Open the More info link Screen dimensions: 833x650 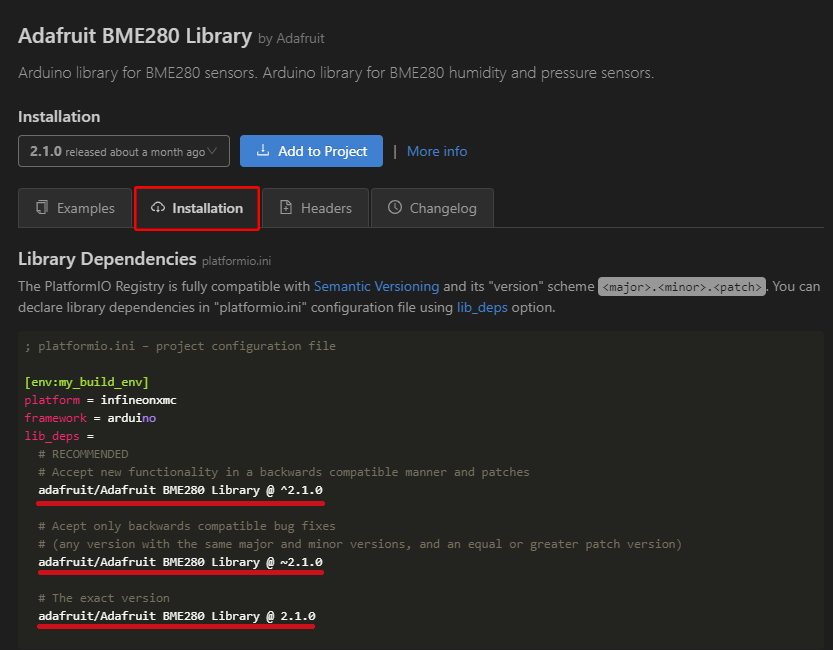(437, 151)
